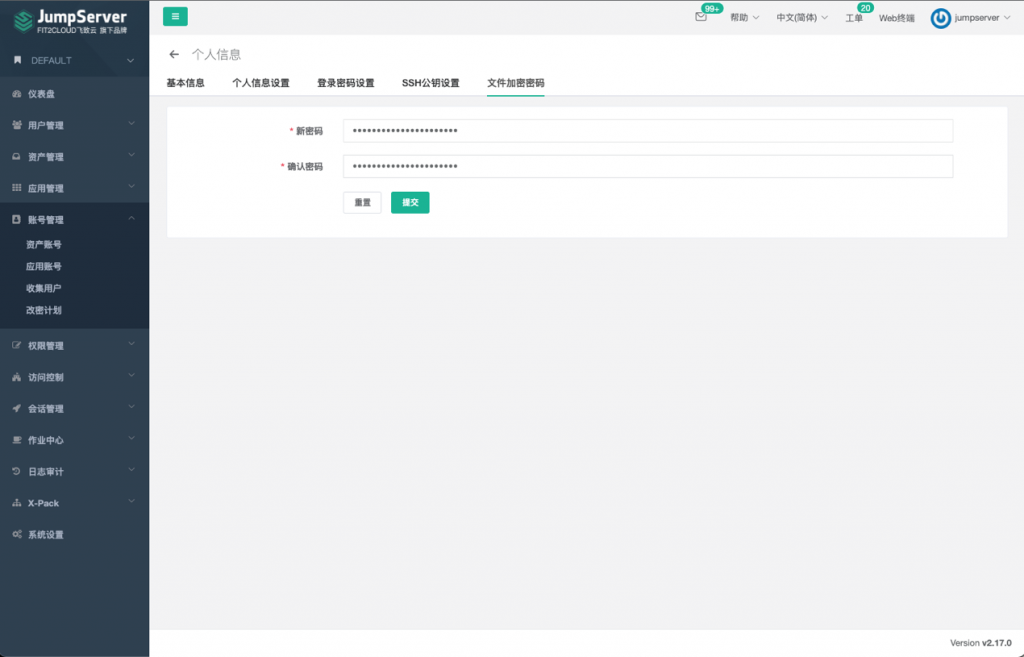
Task: Click the 仪表盘 dashboard icon
Action: 16,94
